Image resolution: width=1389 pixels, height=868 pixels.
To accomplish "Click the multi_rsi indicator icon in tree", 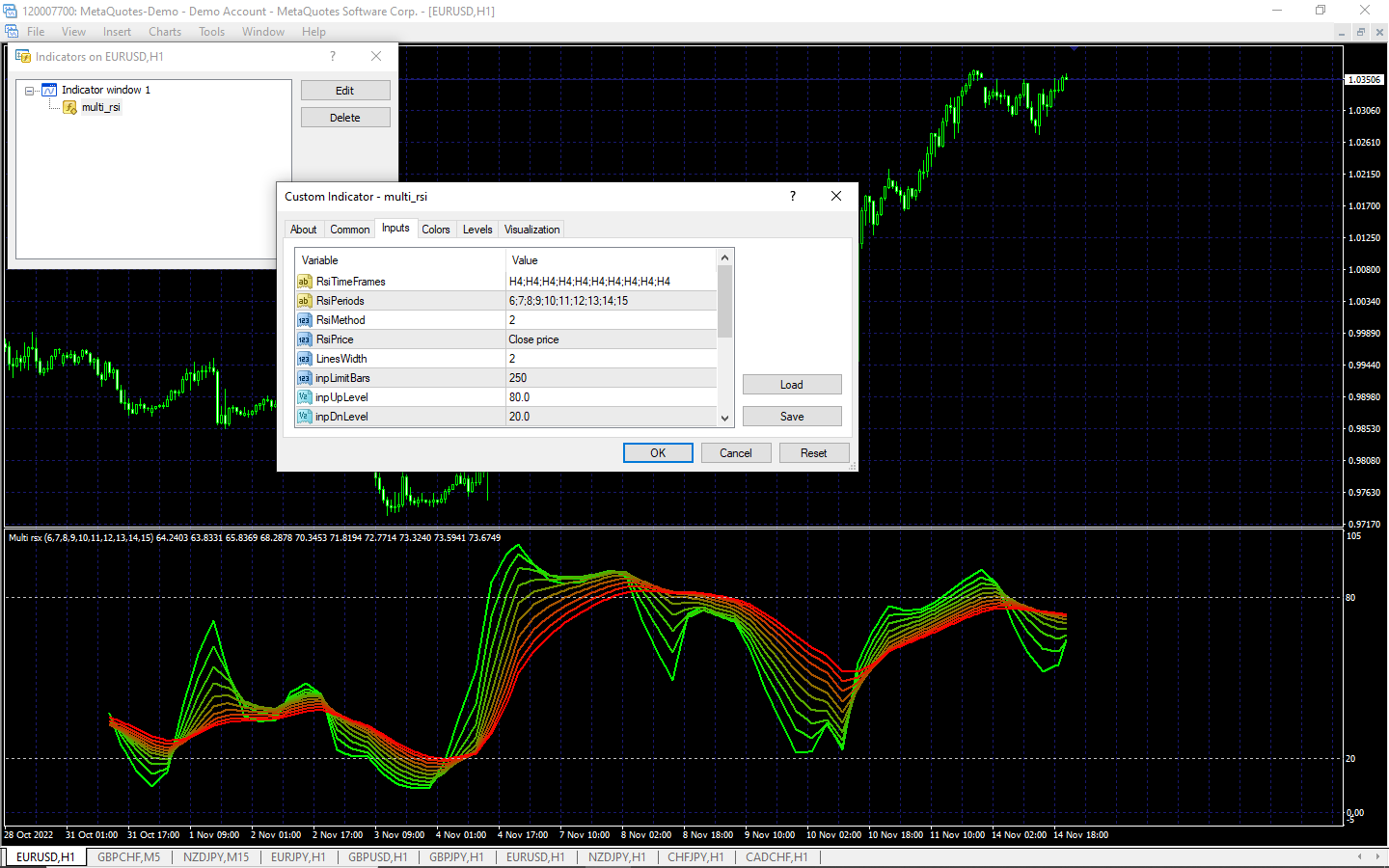I will click(x=70, y=107).
